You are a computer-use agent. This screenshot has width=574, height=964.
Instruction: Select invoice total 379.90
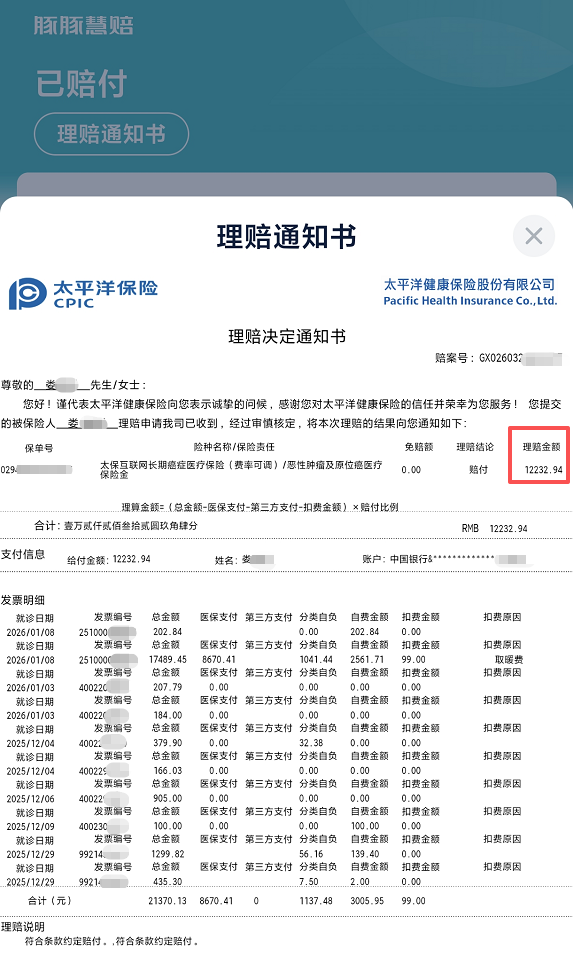[167, 743]
